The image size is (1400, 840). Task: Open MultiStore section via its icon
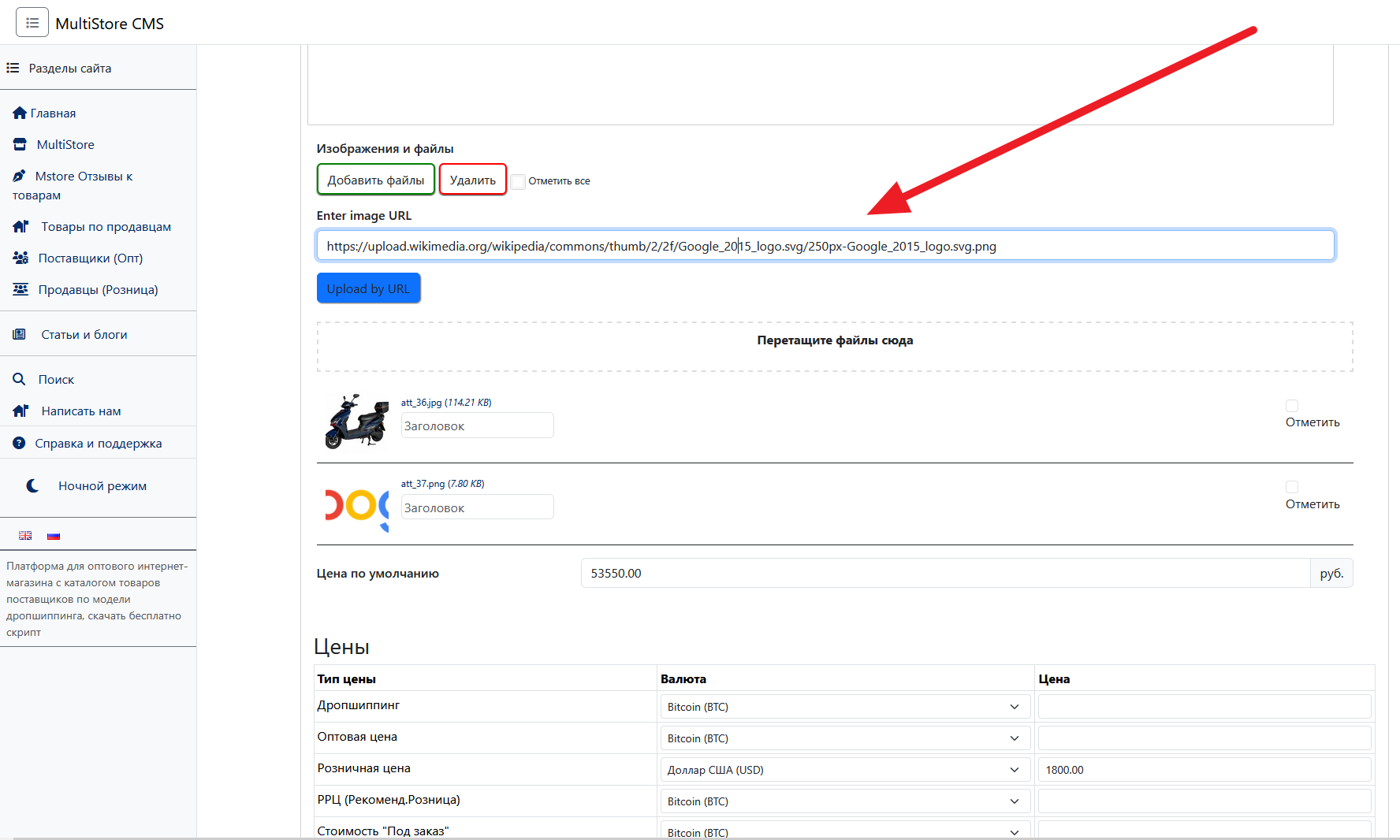point(18,144)
